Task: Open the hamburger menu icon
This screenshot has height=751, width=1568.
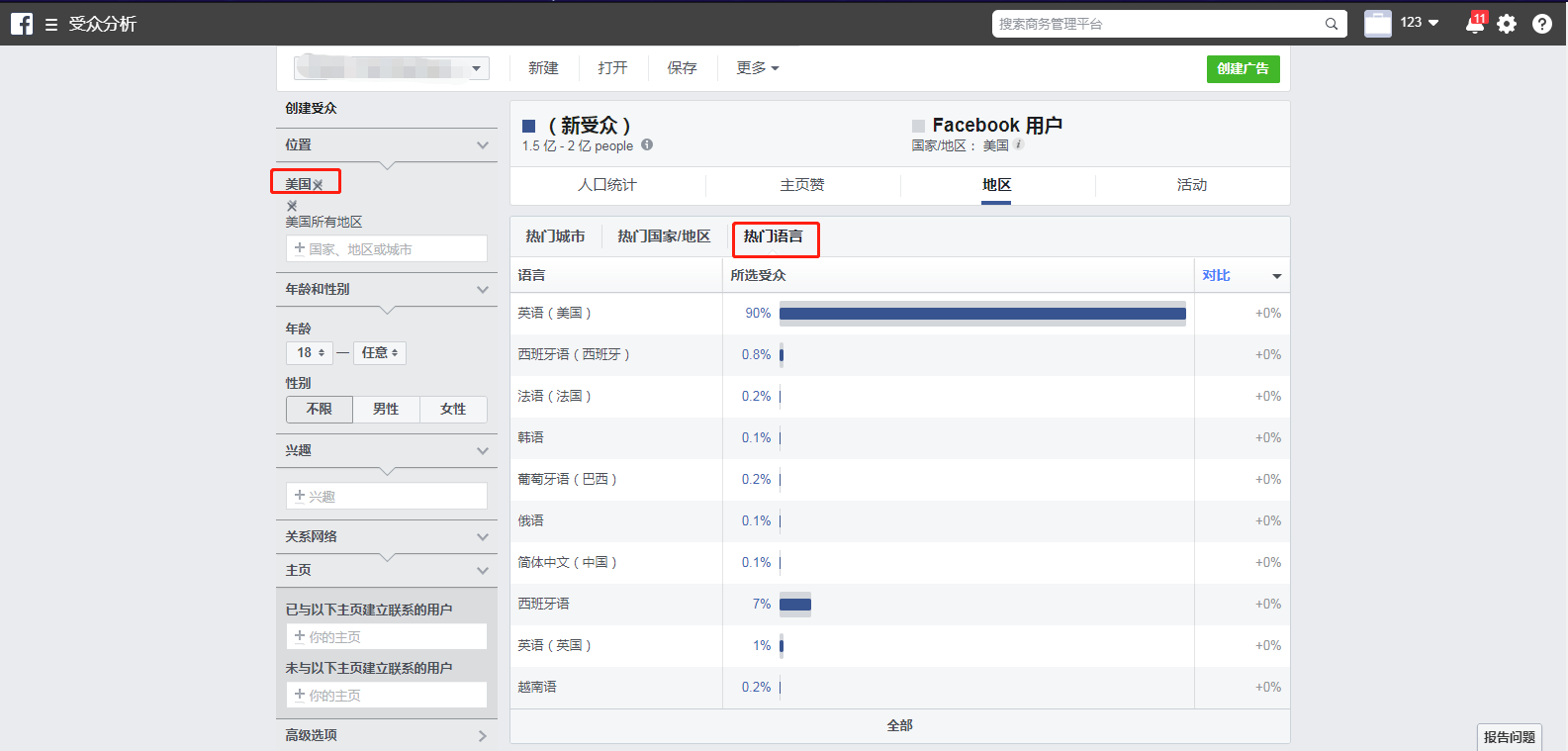Action: tap(51, 25)
